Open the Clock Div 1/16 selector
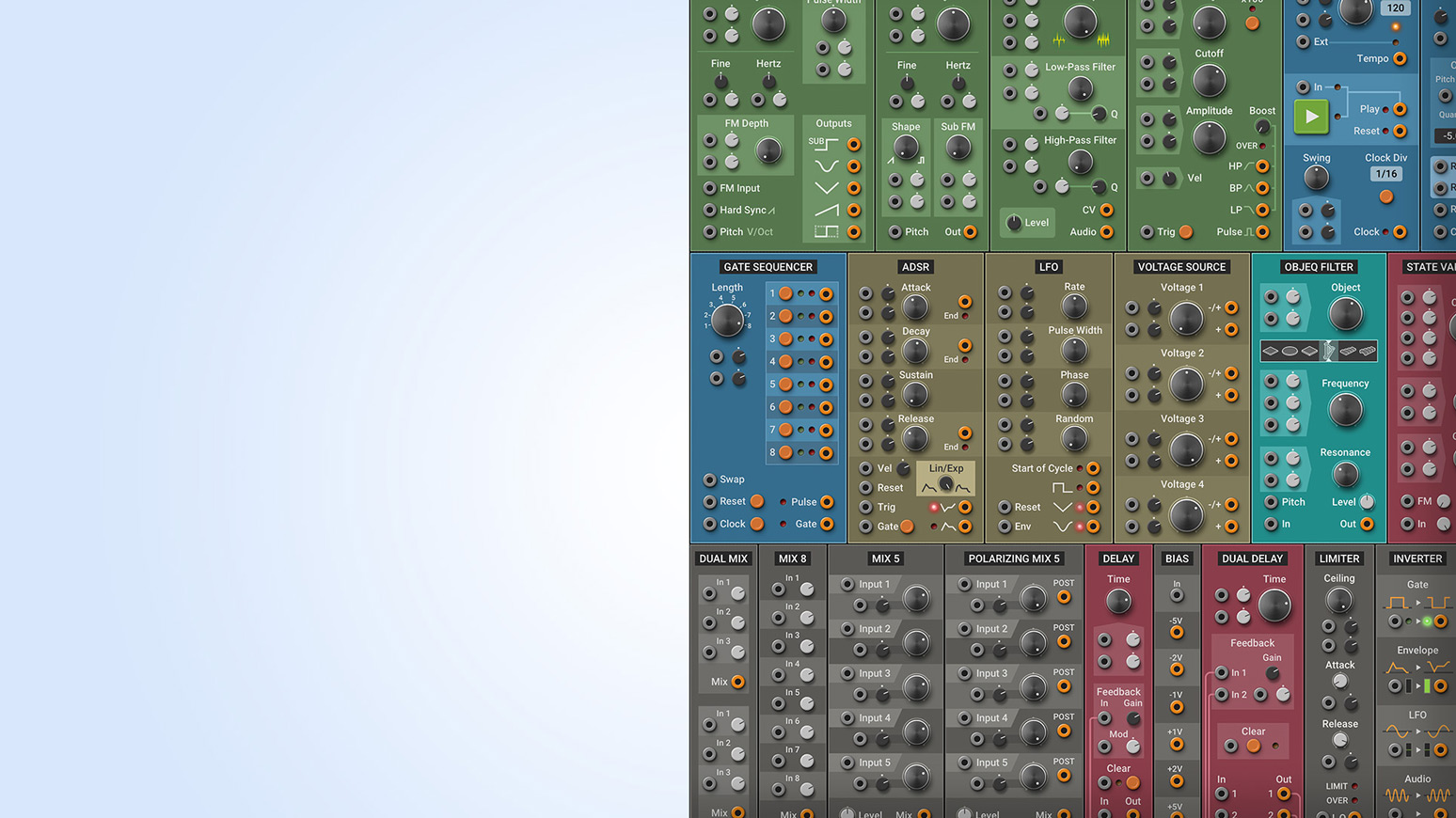The image size is (1456, 818). pos(1386,174)
